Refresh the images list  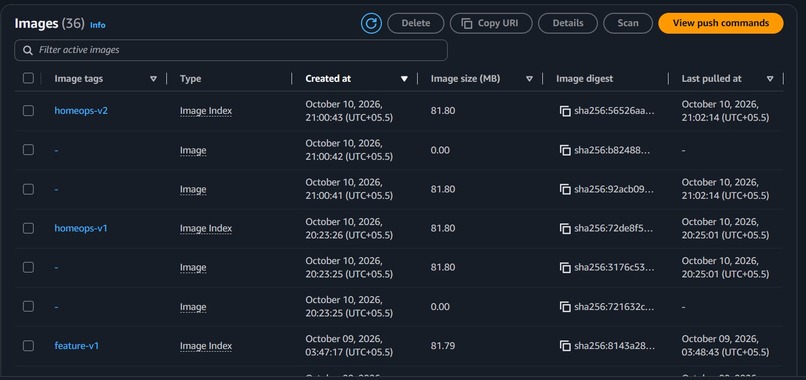tap(371, 23)
